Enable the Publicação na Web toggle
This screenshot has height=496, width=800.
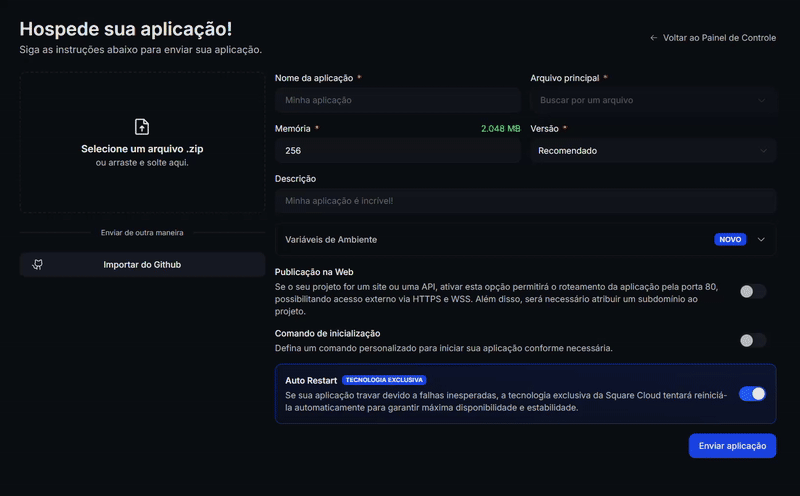[x=753, y=291]
